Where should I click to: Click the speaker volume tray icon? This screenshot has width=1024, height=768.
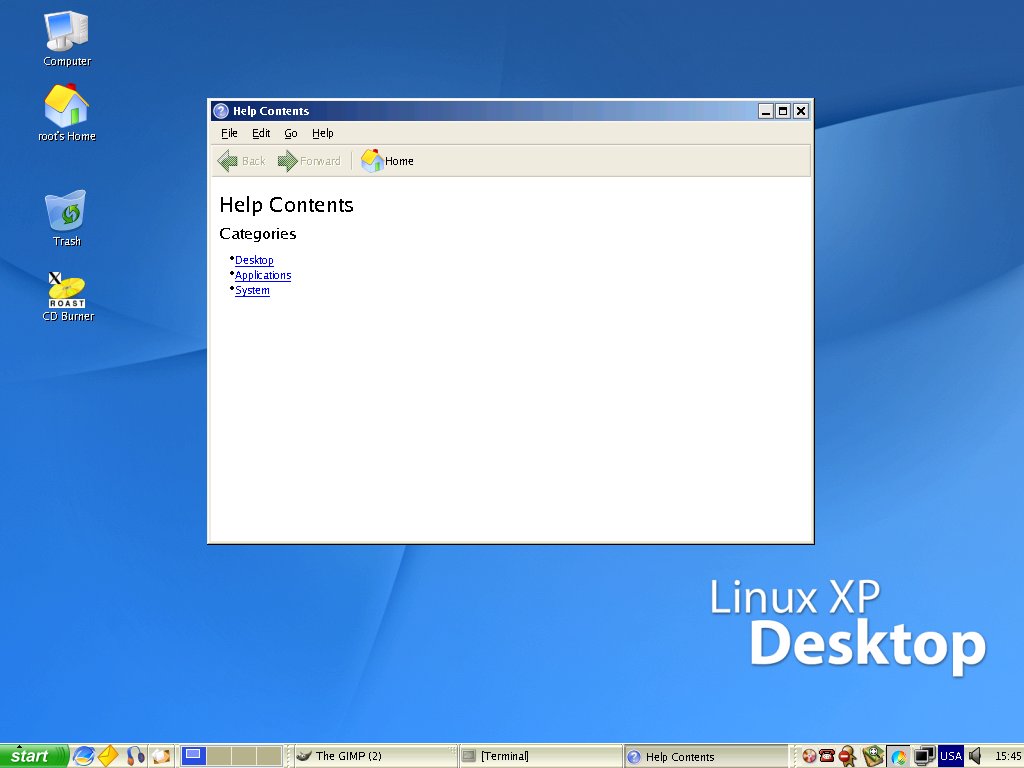975,756
